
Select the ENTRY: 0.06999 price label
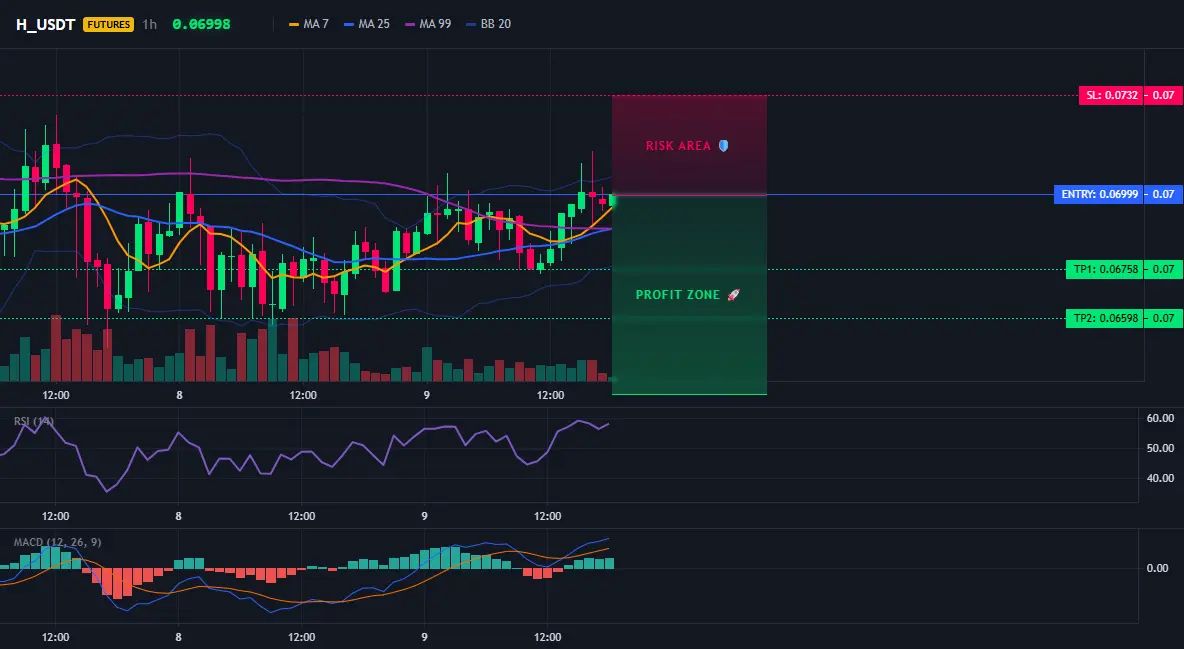click(1098, 194)
